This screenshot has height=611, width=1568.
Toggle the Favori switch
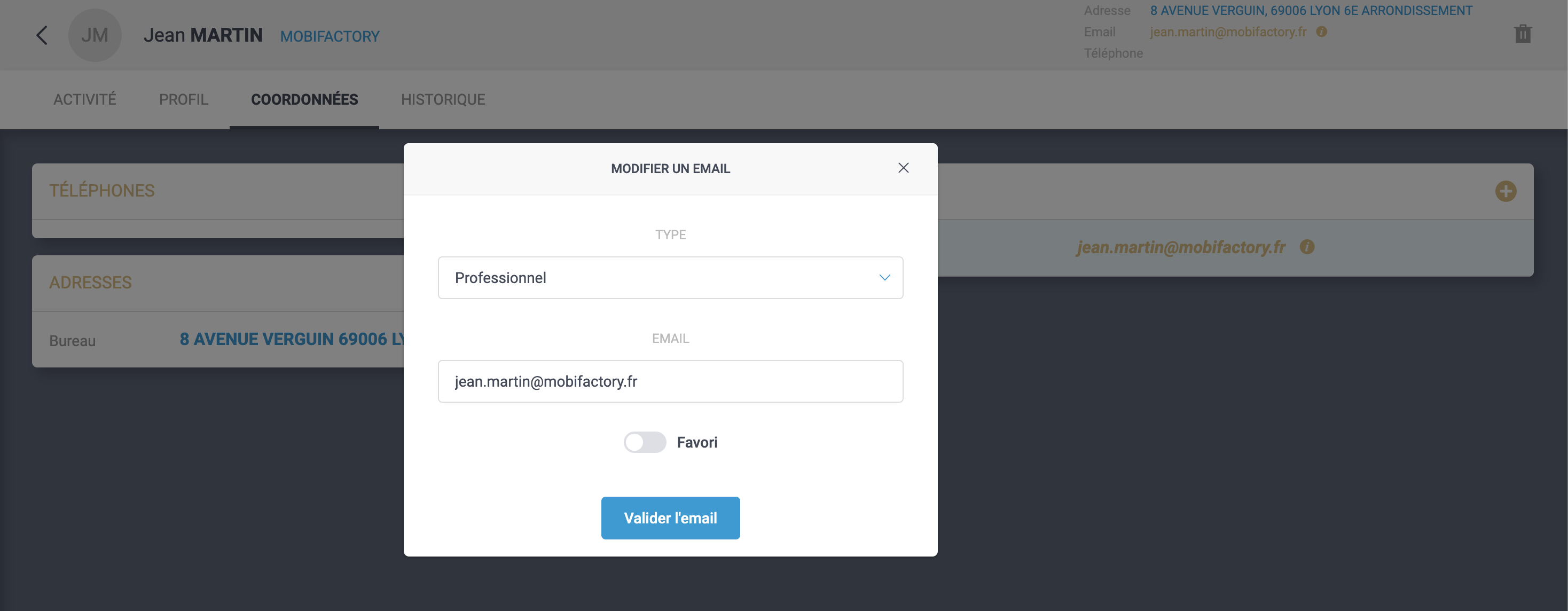click(645, 442)
